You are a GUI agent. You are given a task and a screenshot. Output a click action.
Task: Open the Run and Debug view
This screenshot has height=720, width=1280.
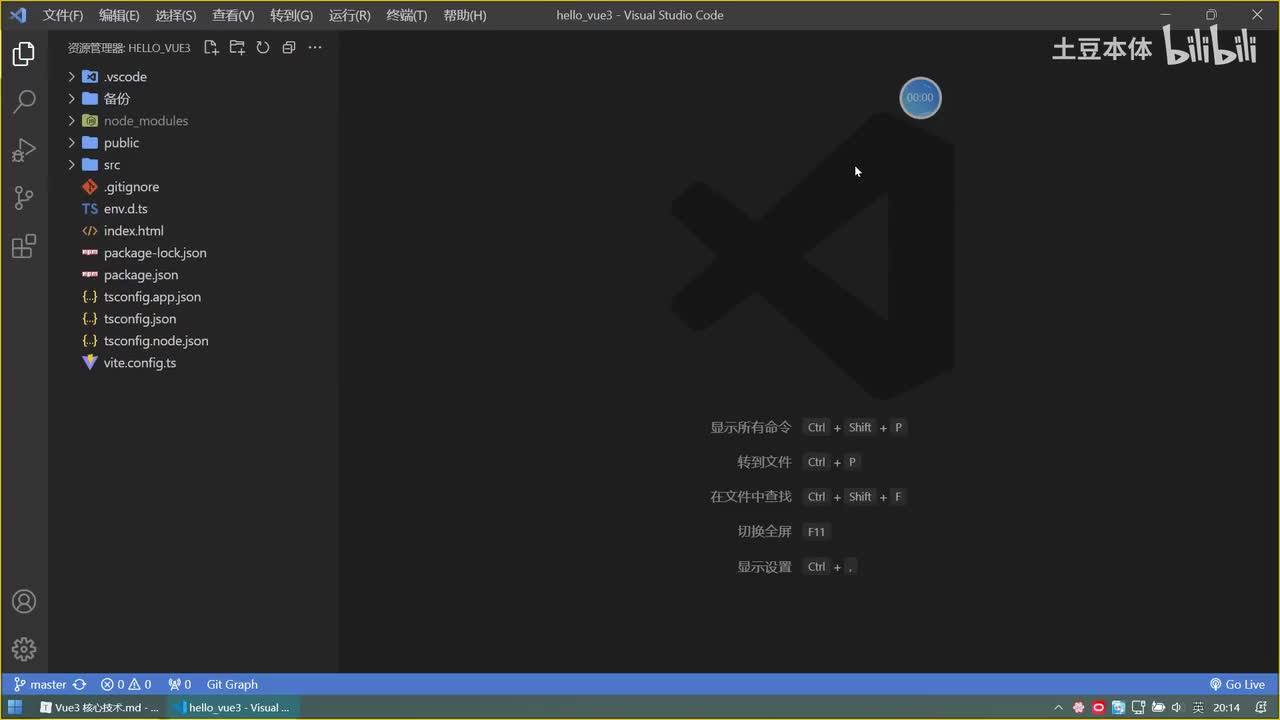click(x=24, y=150)
